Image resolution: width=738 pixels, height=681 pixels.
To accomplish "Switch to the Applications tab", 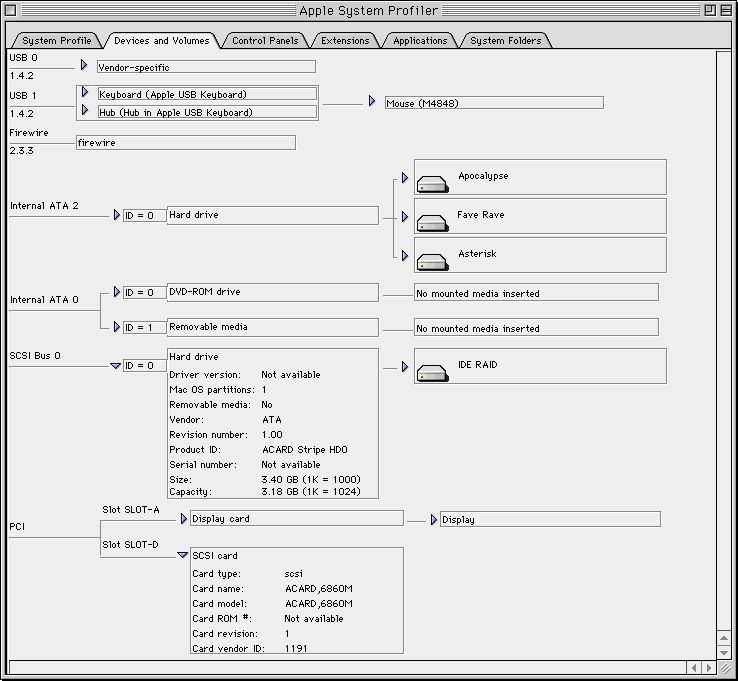I will 420,41.
